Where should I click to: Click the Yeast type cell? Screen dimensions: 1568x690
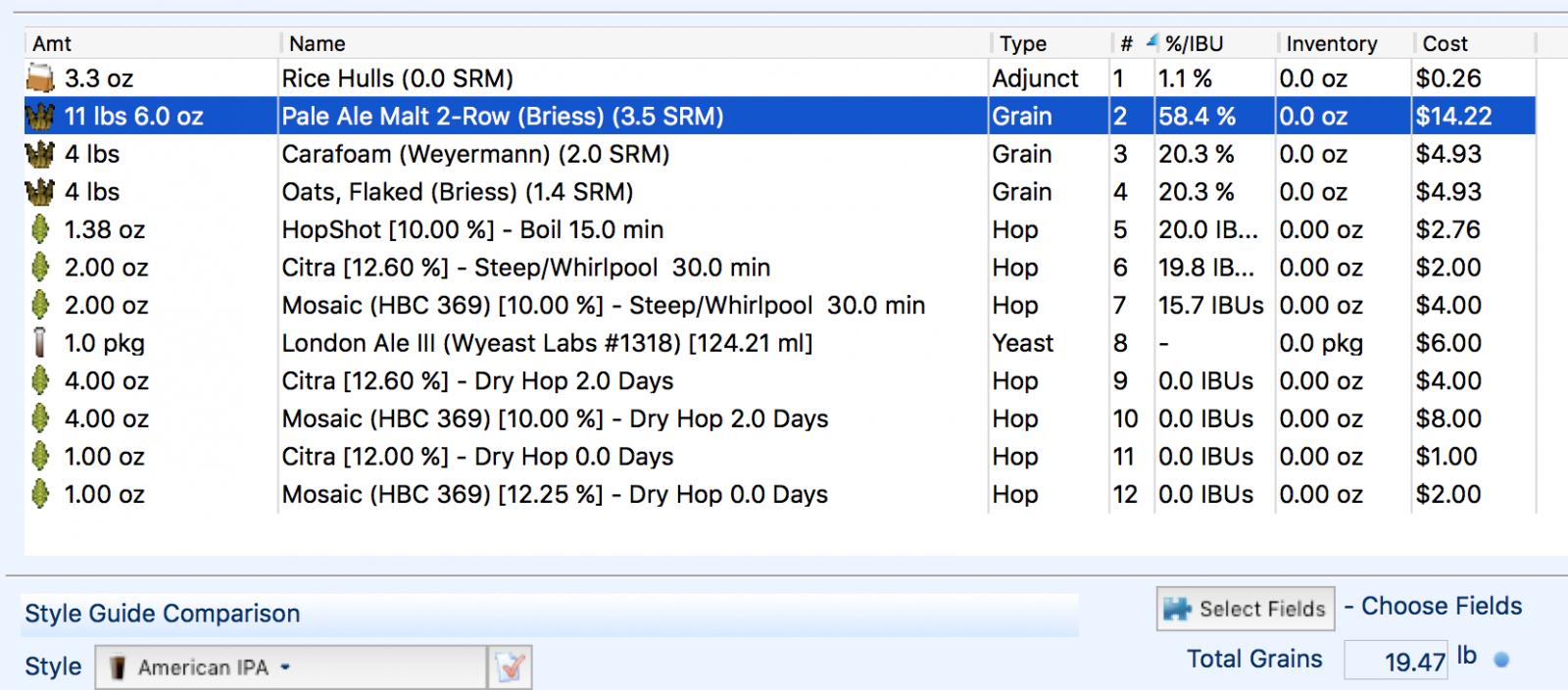[x=1023, y=343]
